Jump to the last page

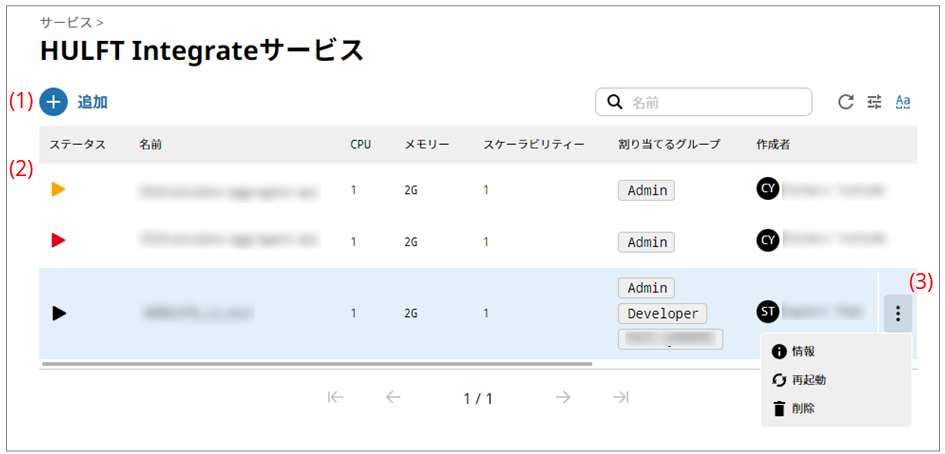pyautogui.click(x=621, y=397)
